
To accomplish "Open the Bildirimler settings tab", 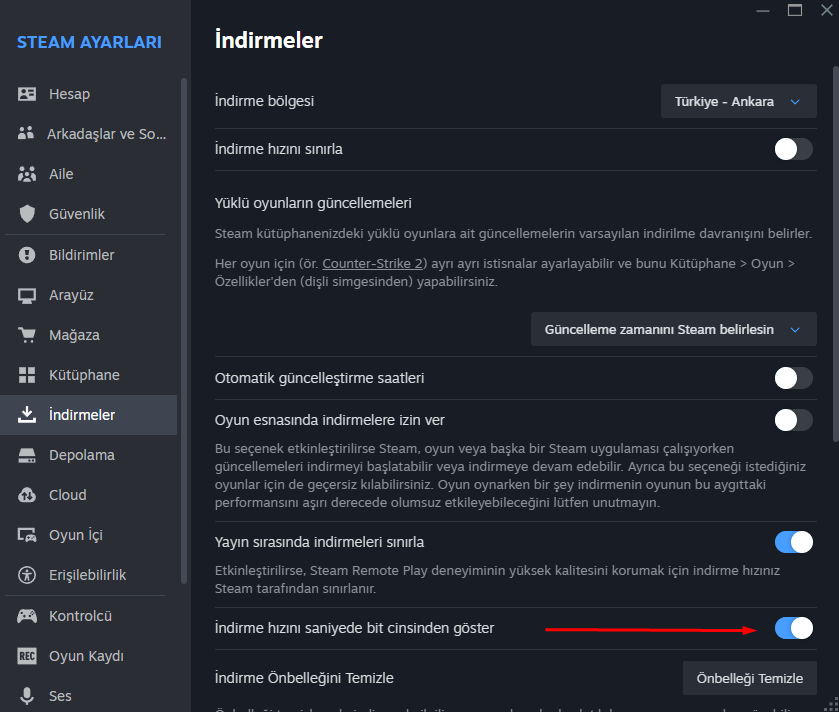I will click(x=81, y=255).
